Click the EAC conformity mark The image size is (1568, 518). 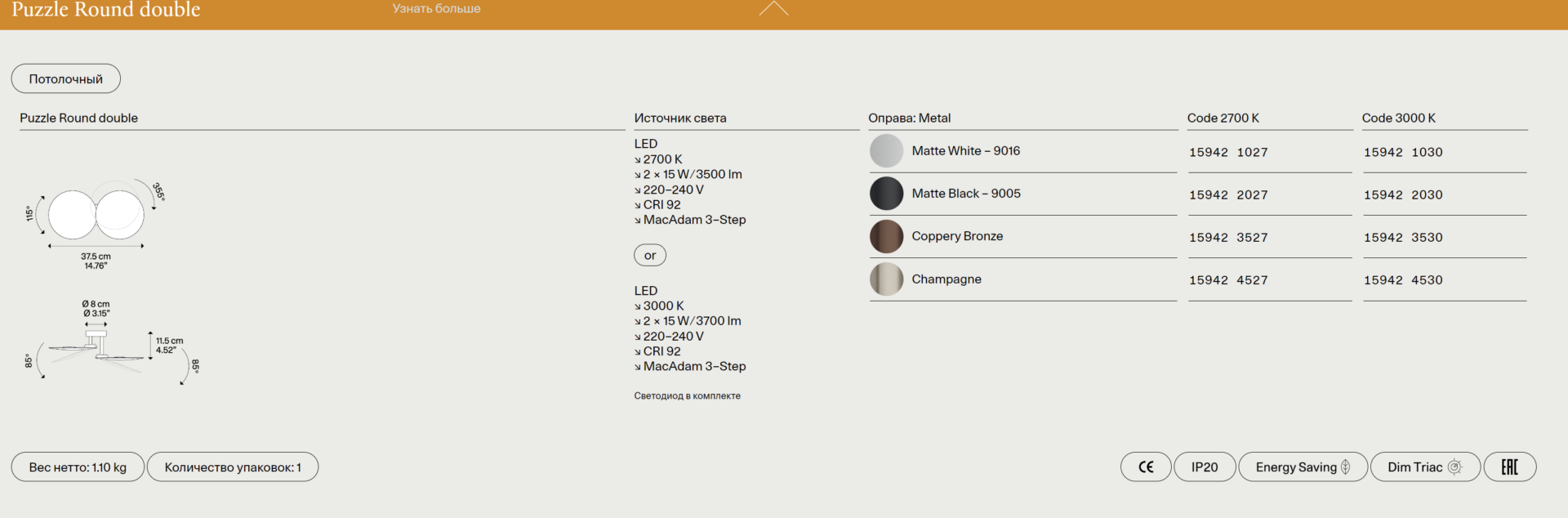[1509, 467]
